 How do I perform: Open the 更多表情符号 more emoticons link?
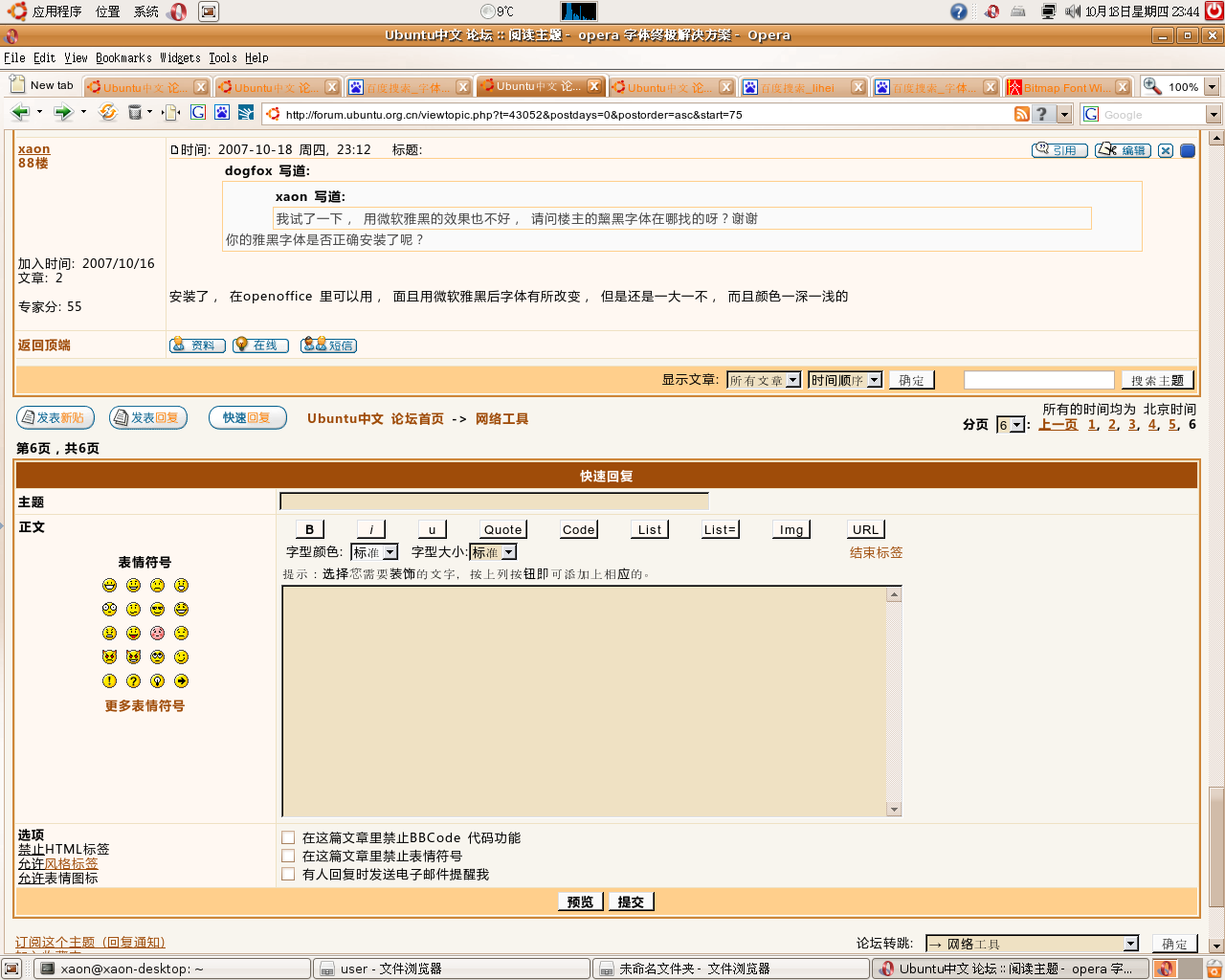point(145,705)
